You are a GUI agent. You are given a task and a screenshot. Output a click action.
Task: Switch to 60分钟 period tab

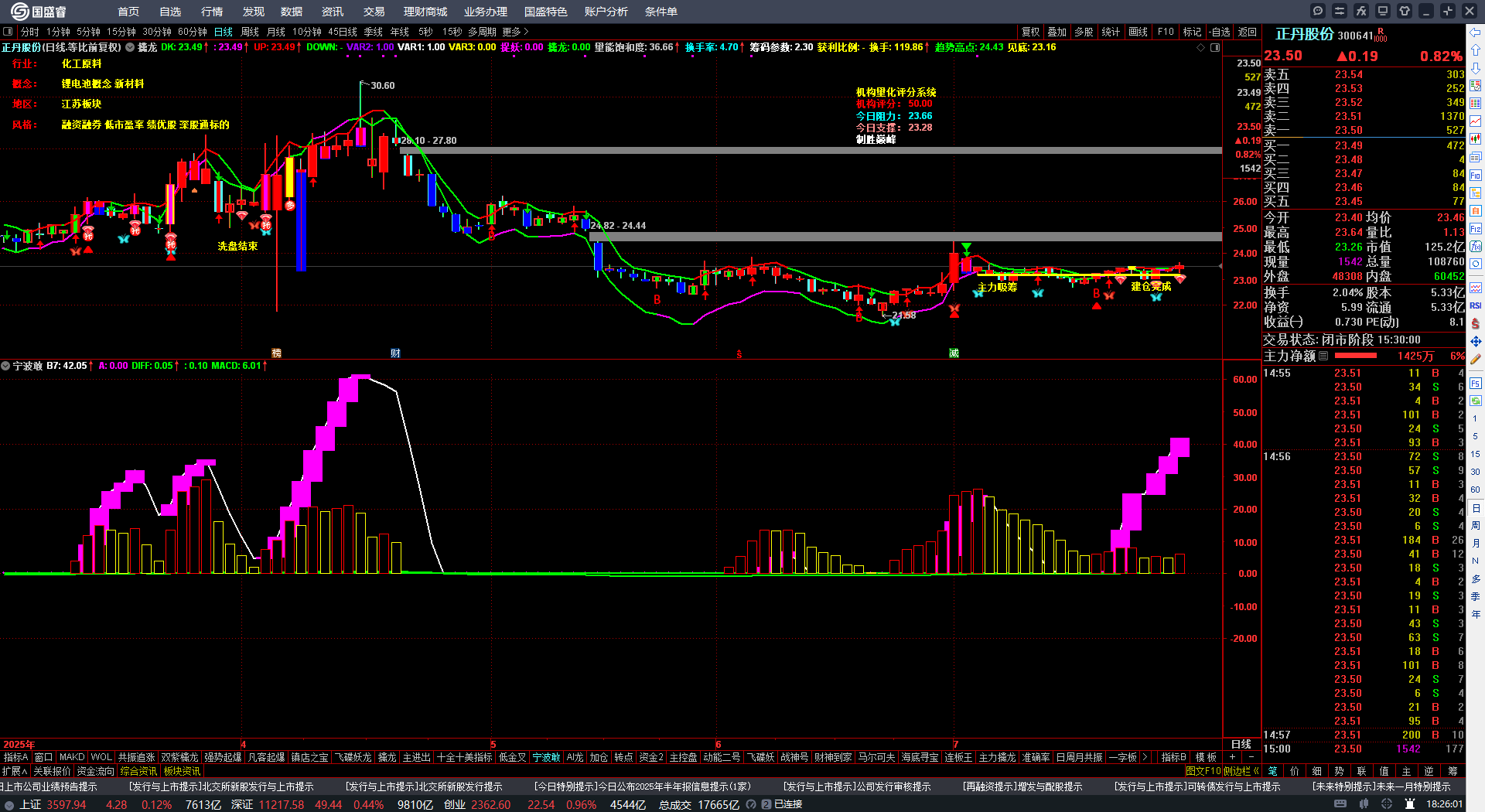point(193,32)
